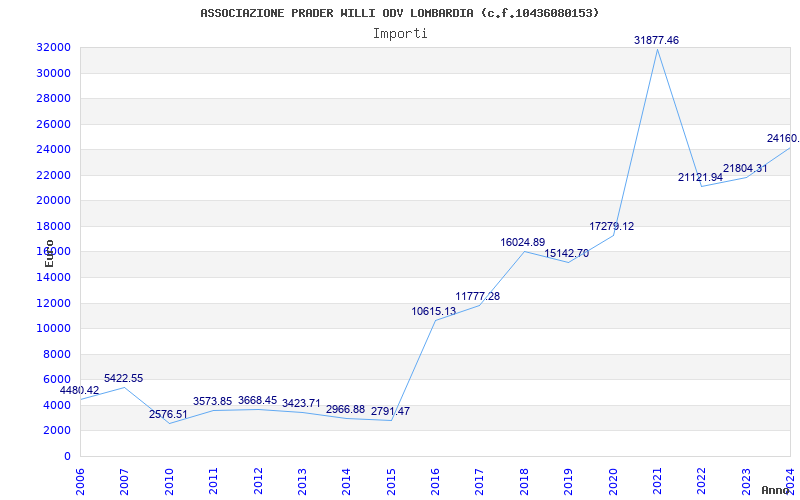Click the Importi subtitle
Screen dimensions: 800x500
[400, 34]
